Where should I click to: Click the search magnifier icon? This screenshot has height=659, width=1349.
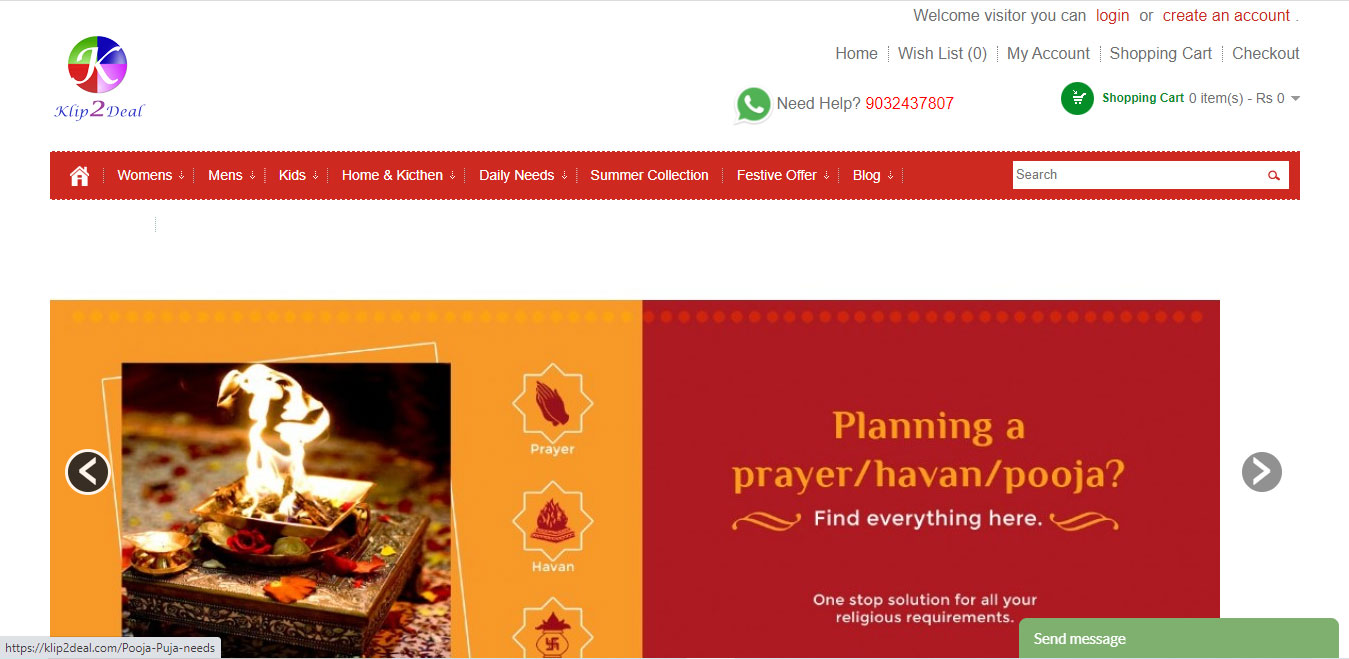[1273, 175]
